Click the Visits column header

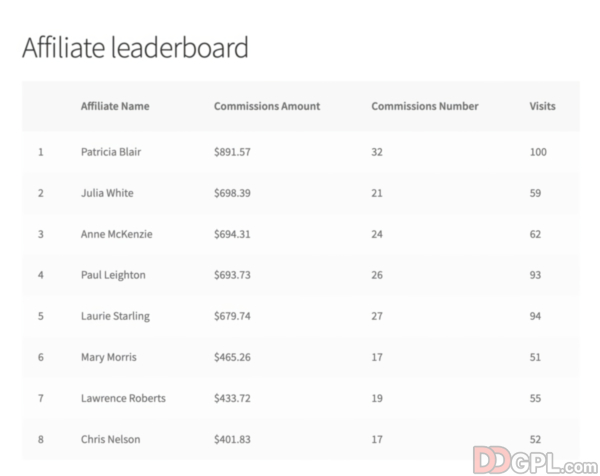[x=542, y=106]
